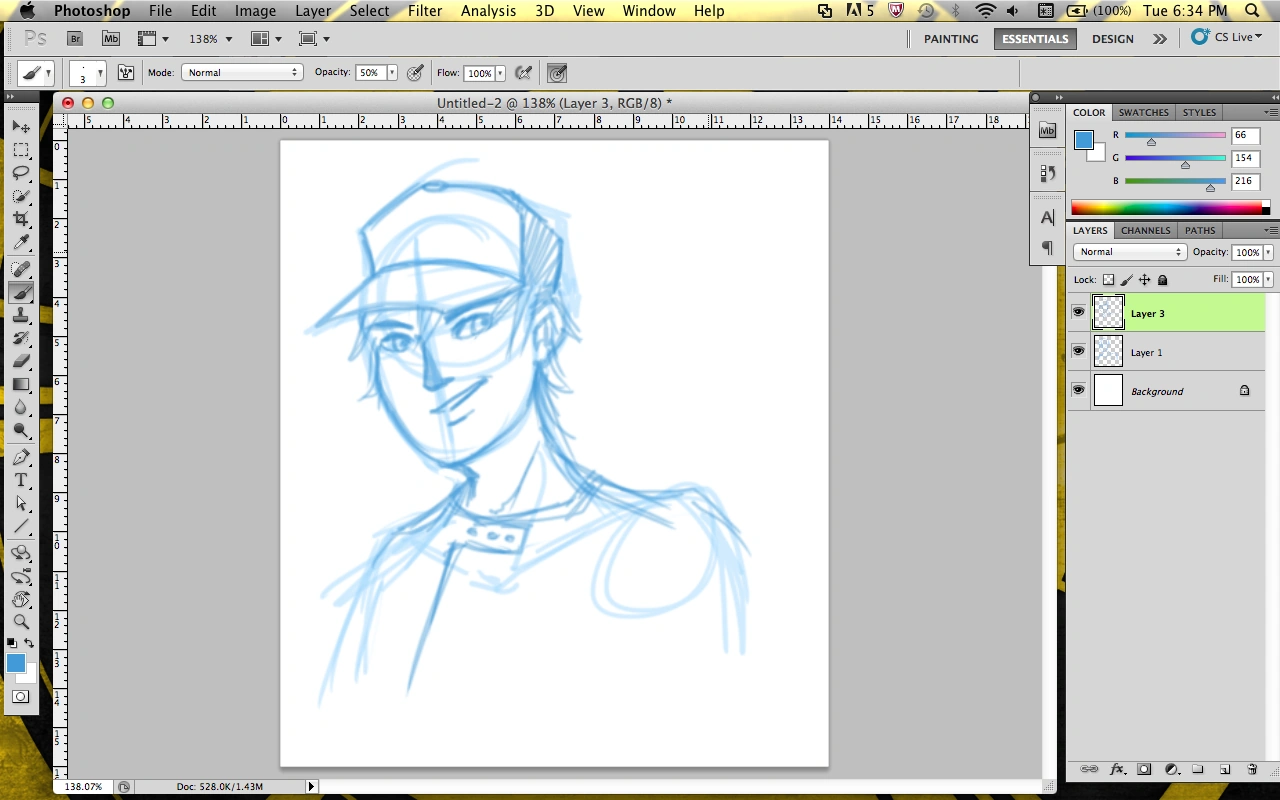The image size is (1280, 800).
Task: Open the layer Opacity slider arrow
Action: tap(1268, 252)
